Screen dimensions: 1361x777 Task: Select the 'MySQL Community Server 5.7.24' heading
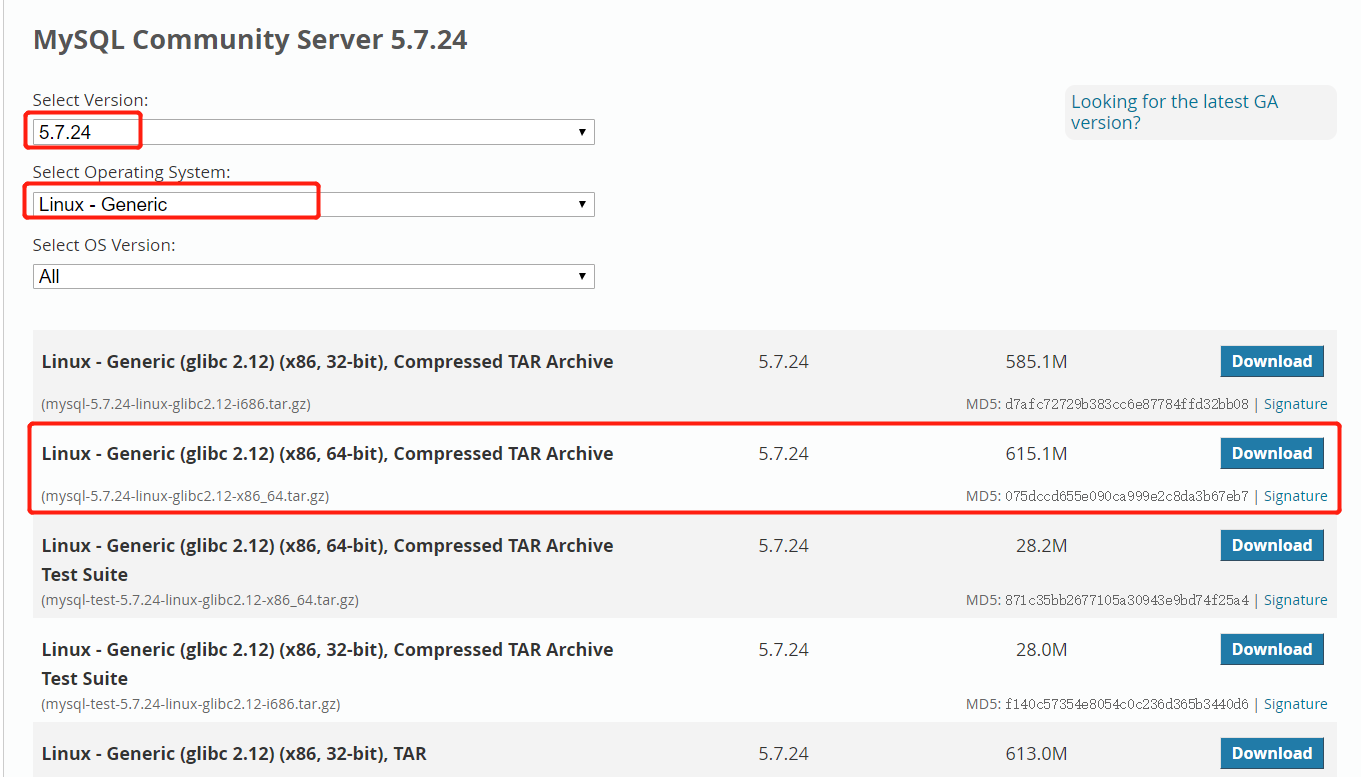point(250,40)
